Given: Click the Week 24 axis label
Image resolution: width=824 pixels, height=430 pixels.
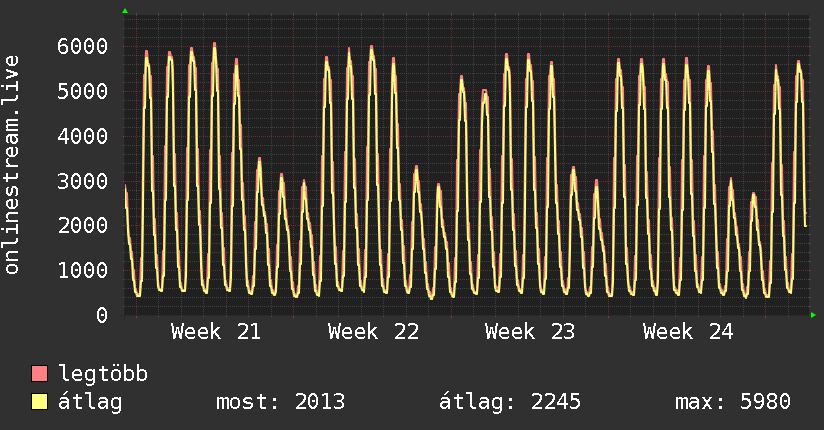Looking at the screenshot, I should point(688,332).
